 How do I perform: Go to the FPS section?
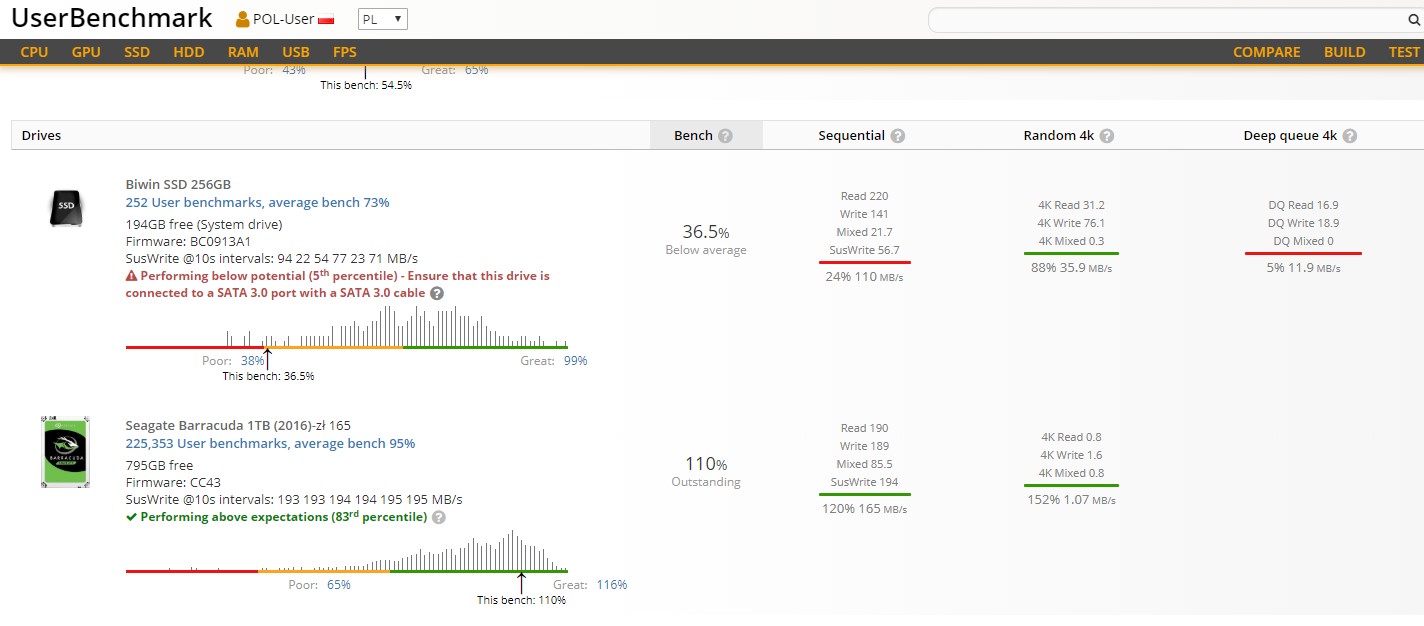(345, 52)
